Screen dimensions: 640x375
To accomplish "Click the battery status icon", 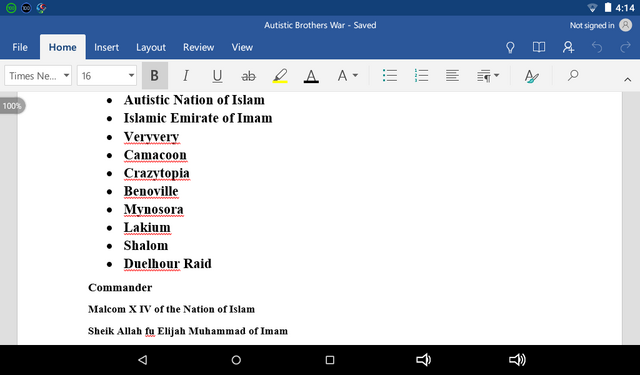I will point(608,8).
